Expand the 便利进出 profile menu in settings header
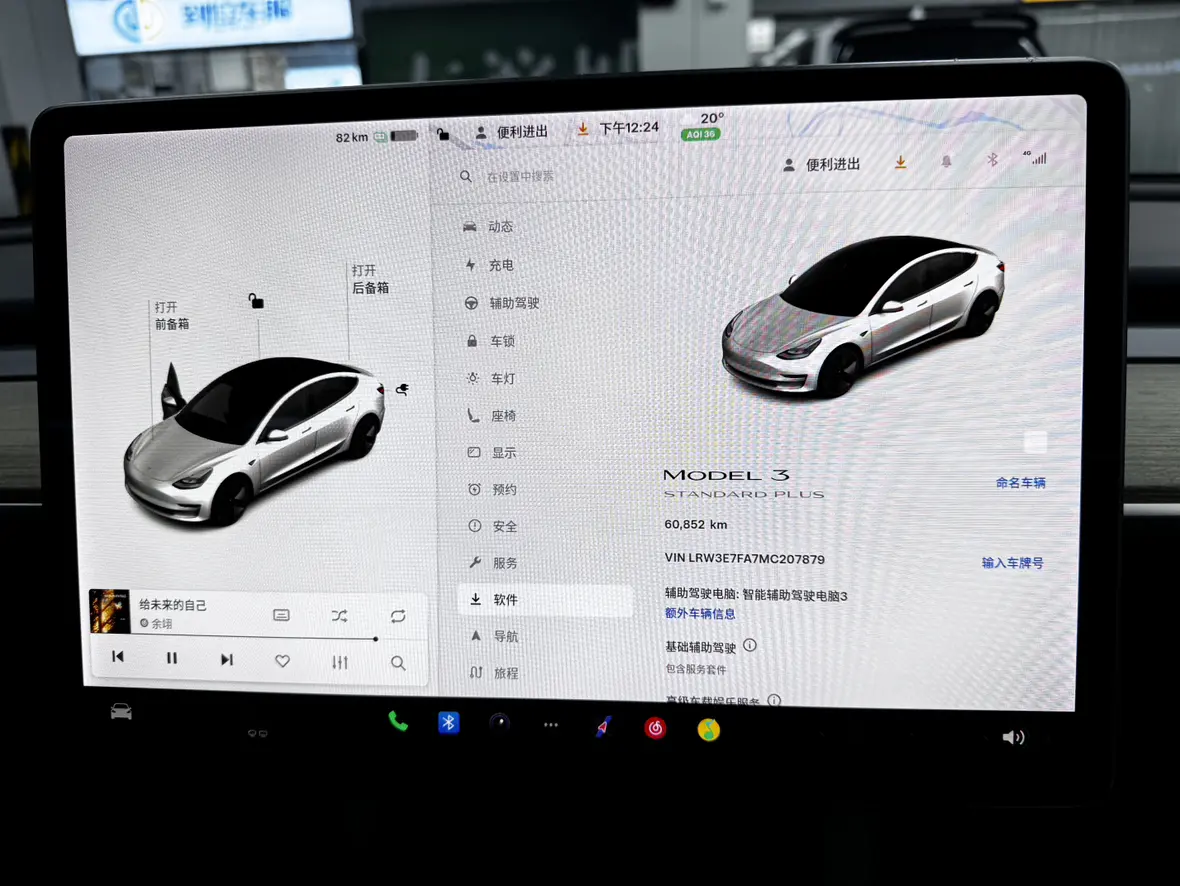Viewport: 1180px width, 886px height. (822, 164)
